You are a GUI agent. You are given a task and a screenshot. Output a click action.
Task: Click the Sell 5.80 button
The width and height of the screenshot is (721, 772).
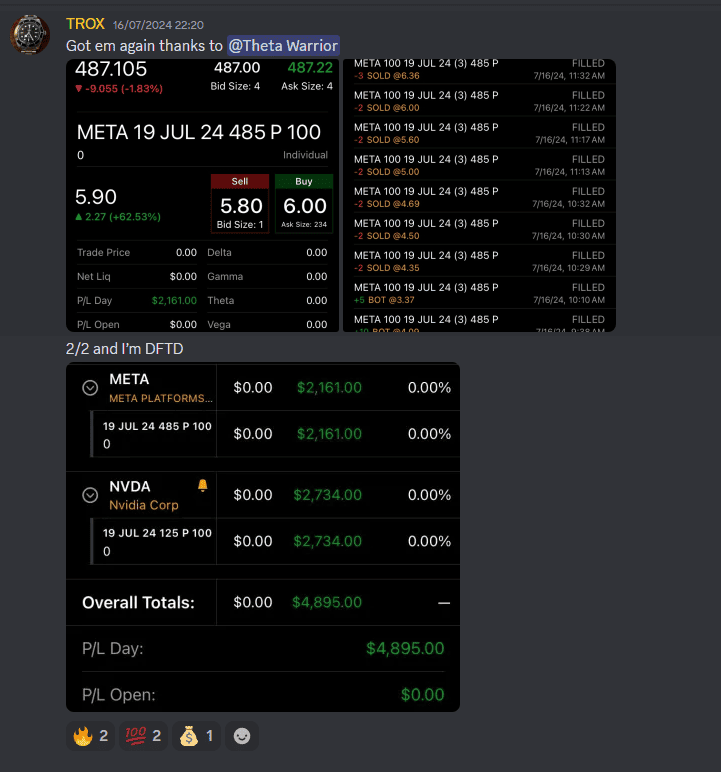coord(240,204)
